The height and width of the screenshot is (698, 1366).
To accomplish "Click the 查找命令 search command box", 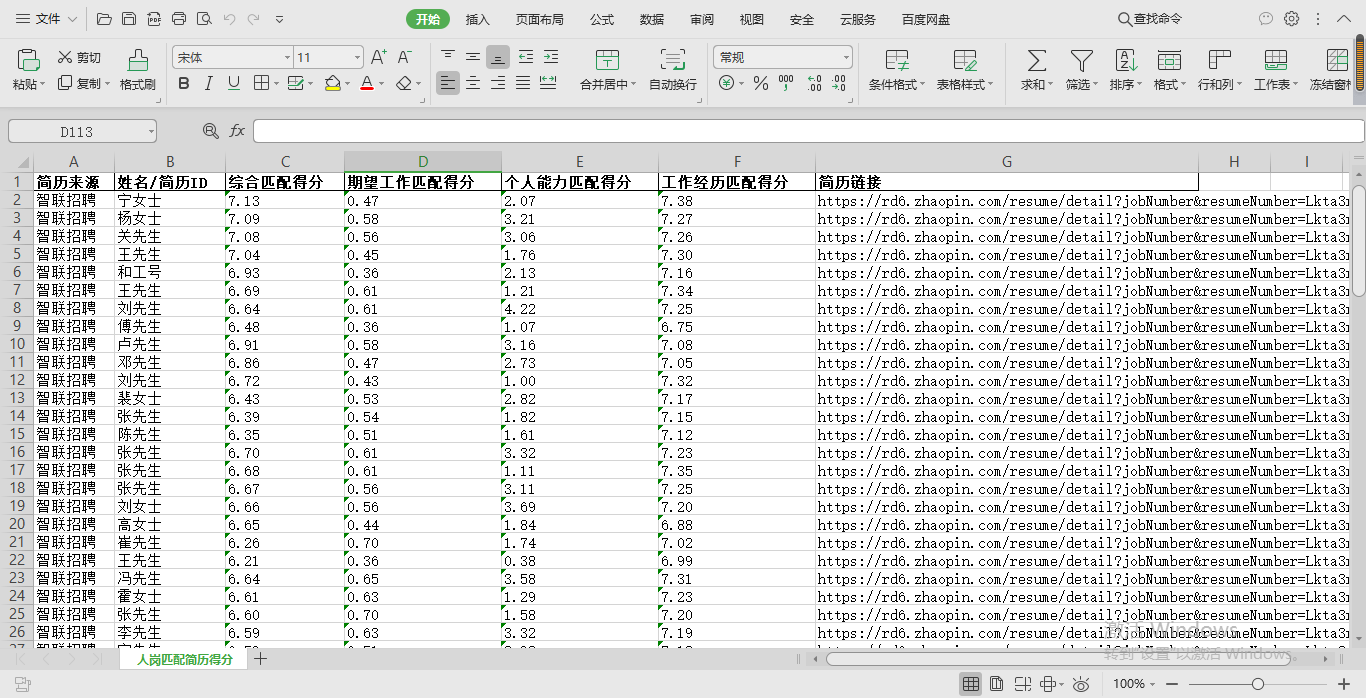I will (x=1150, y=19).
